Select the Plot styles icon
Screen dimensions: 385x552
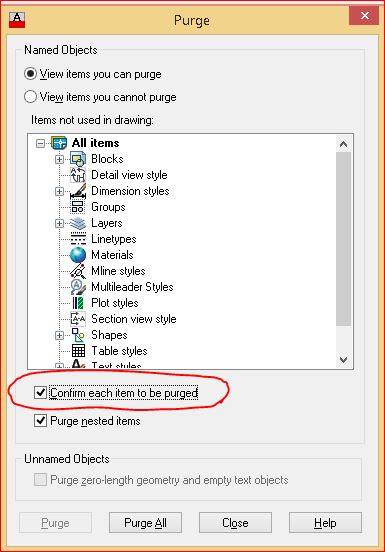click(x=78, y=303)
